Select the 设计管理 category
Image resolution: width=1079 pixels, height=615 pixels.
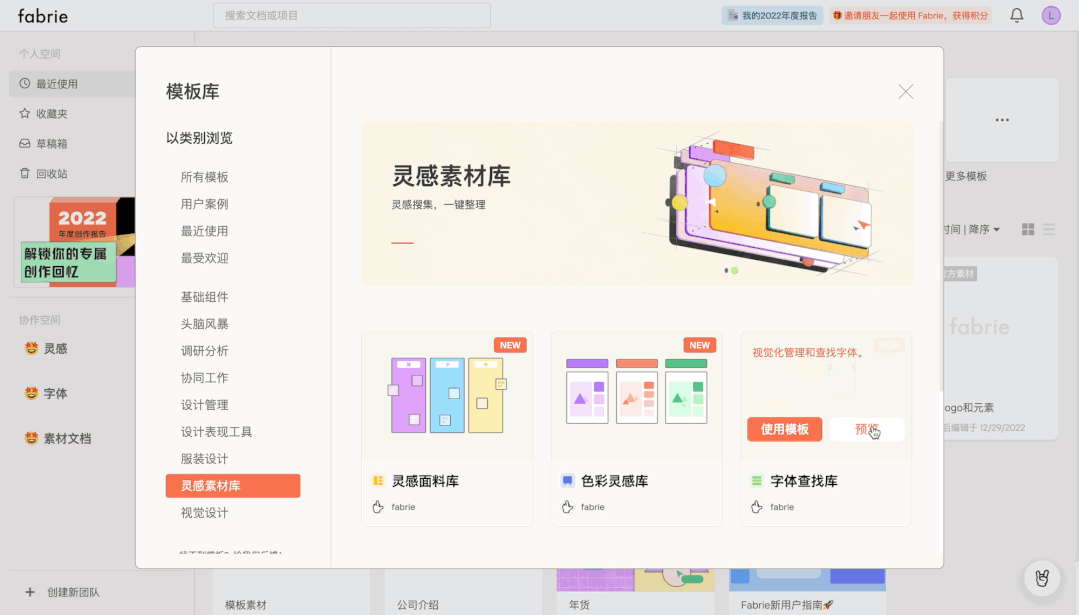point(204,404)
